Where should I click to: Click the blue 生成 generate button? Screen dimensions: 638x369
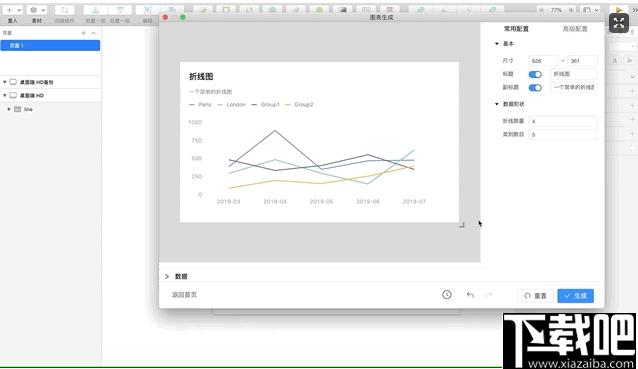click(x=575, y=296)
